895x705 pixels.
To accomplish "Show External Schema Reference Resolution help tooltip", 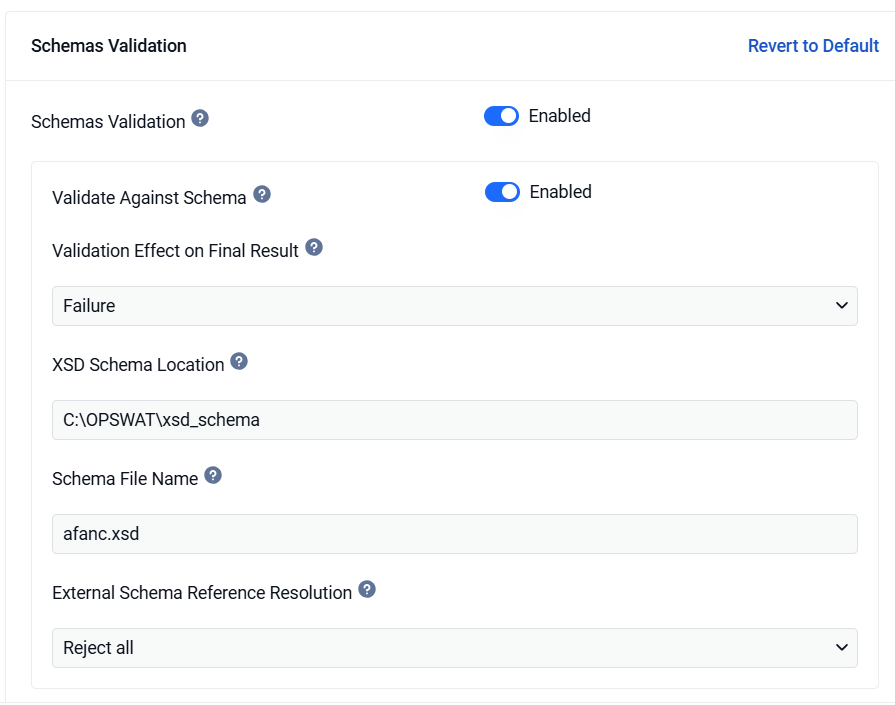I will click(367, 590).
